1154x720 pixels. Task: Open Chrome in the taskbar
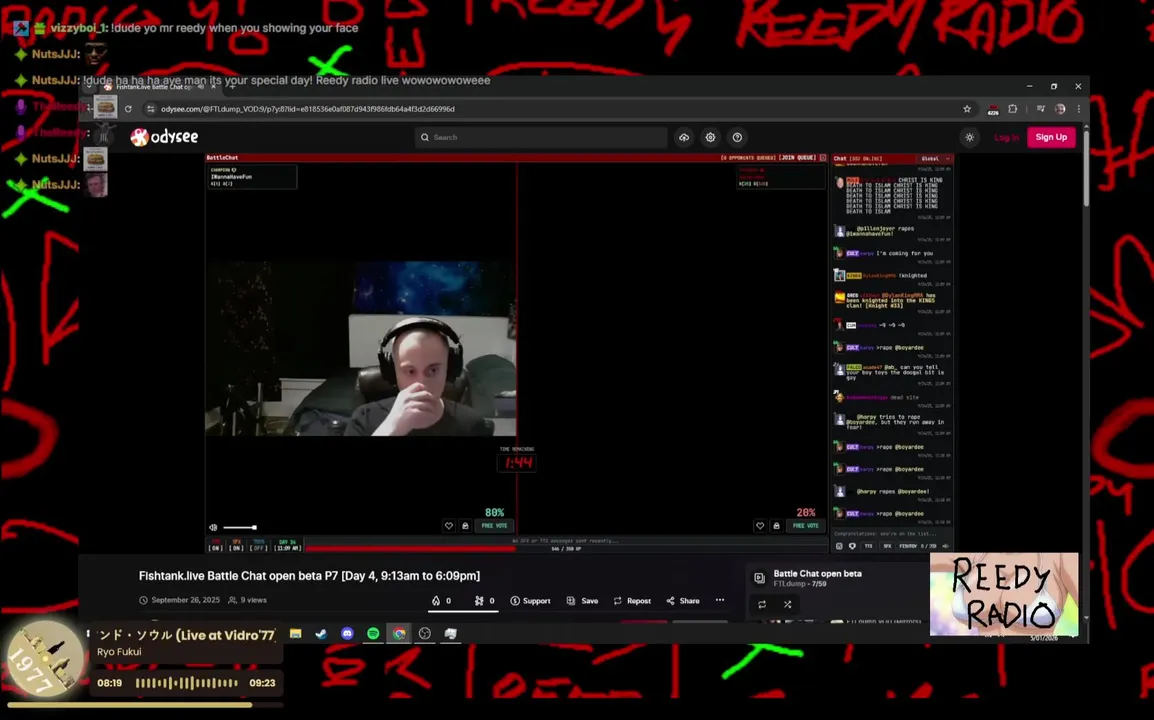(x=399, y=633)
